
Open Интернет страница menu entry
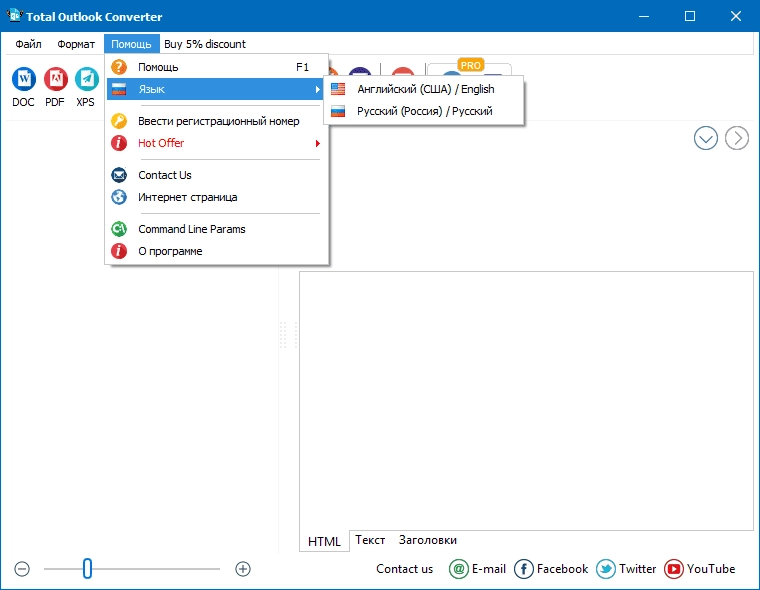click(x=215, y=197)
